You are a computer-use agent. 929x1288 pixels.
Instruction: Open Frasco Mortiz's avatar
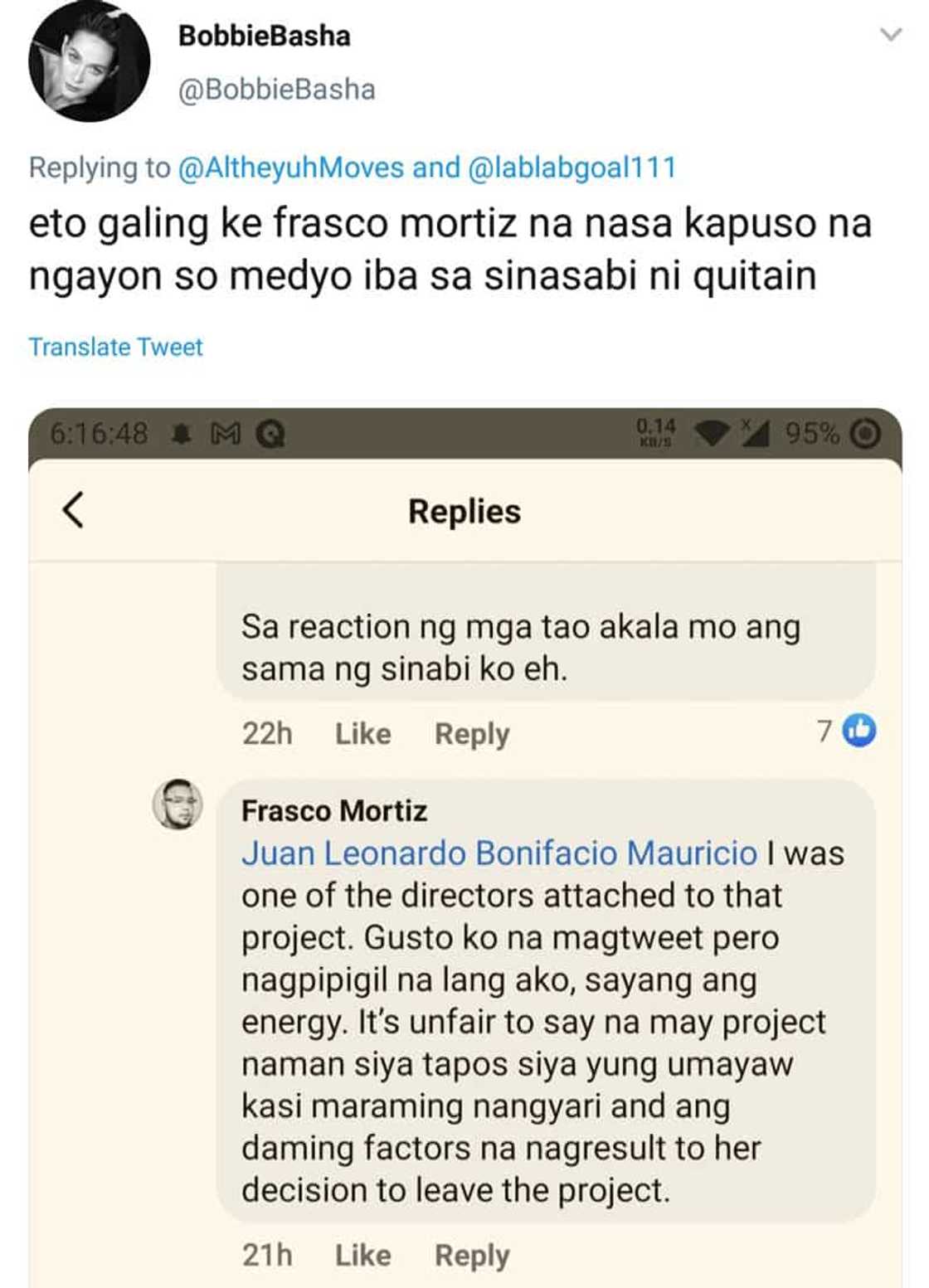click(x=178, y=804)
